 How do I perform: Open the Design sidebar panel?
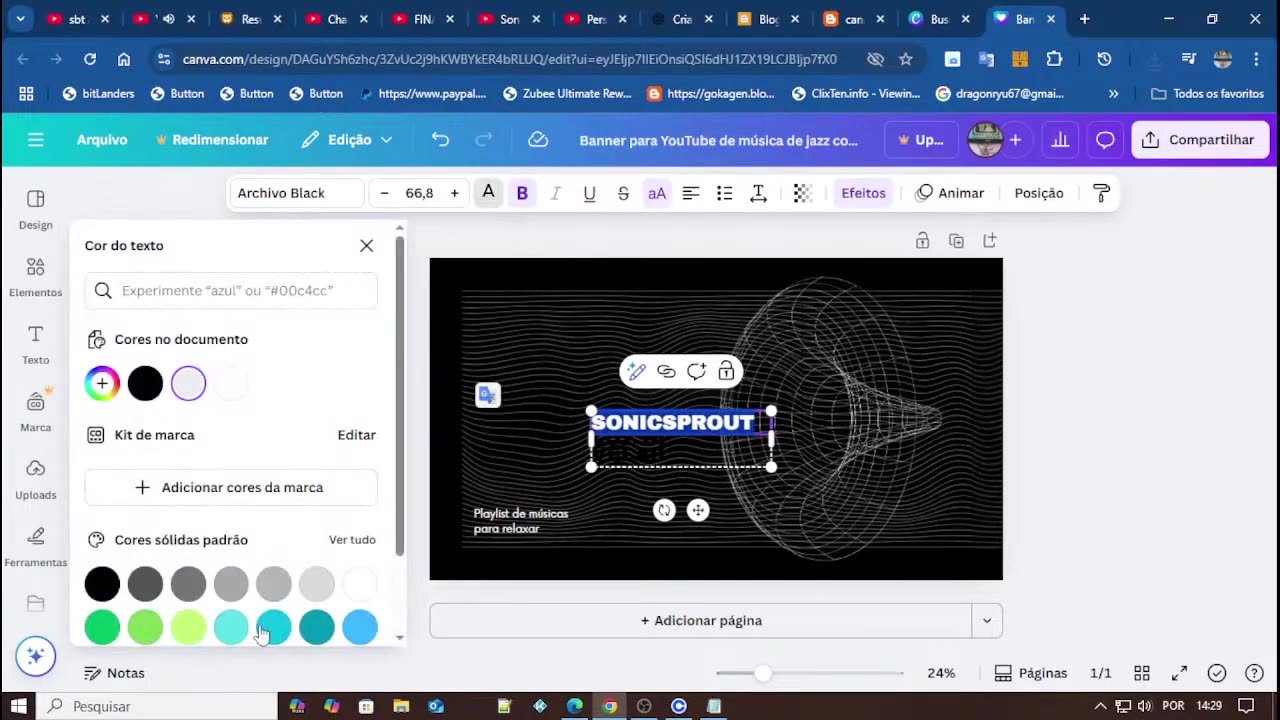[36, 209]
